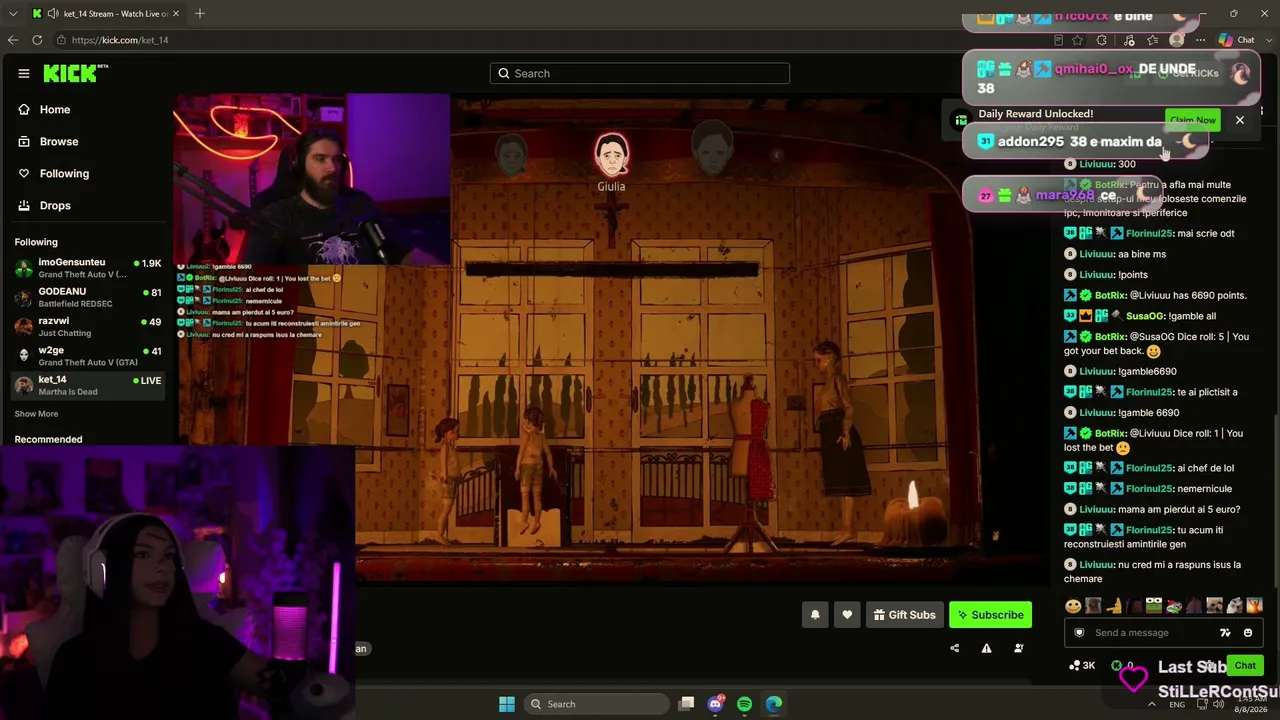The image size is (1280, 720).
Task: Reload the page with the refresh icon
Action: (x=37, y=40)
